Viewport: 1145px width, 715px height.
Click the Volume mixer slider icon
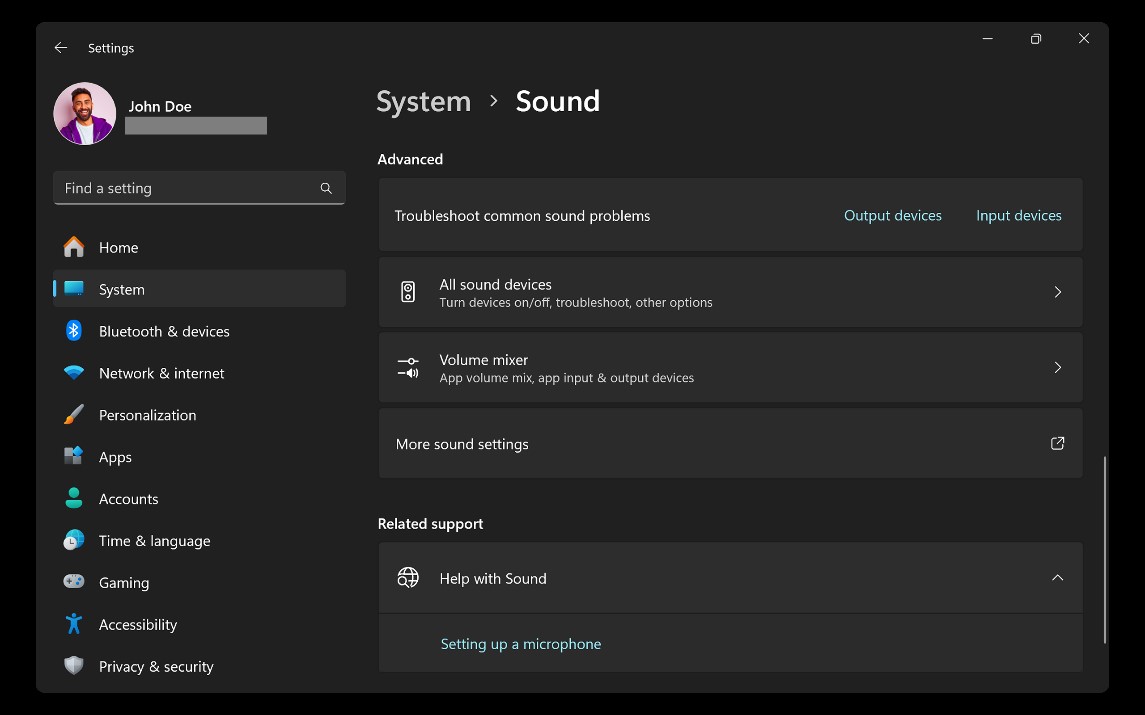pyautogui.click(x=408, y=367)
